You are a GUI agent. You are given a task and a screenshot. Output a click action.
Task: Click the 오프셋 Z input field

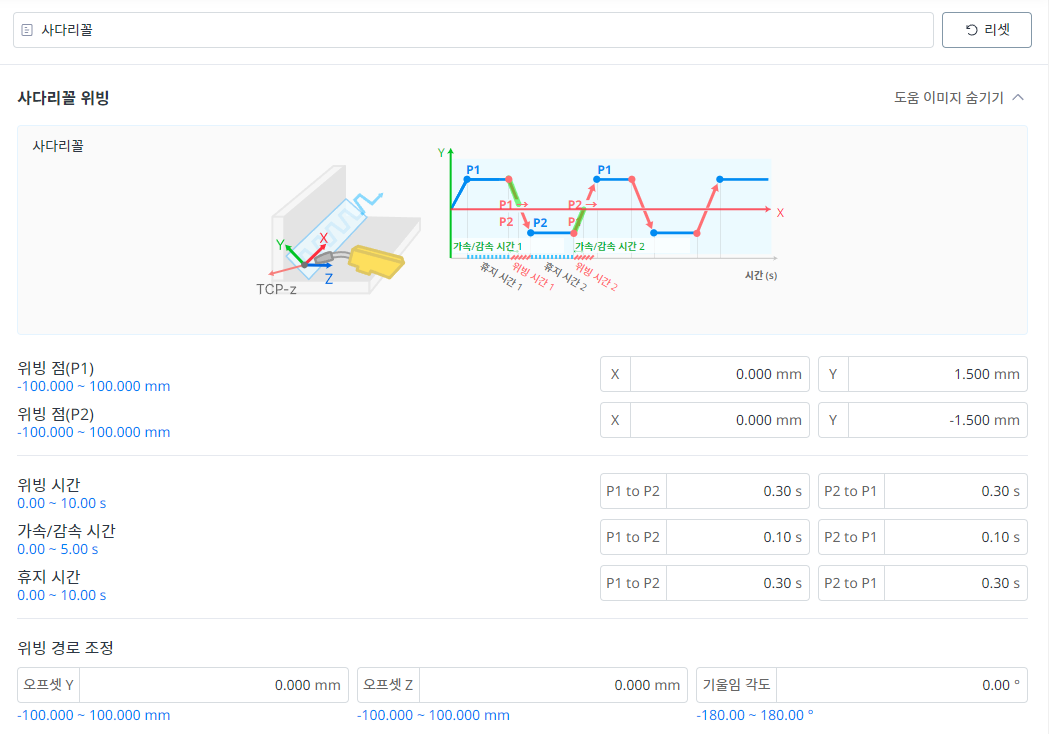[x=553, y=685]
